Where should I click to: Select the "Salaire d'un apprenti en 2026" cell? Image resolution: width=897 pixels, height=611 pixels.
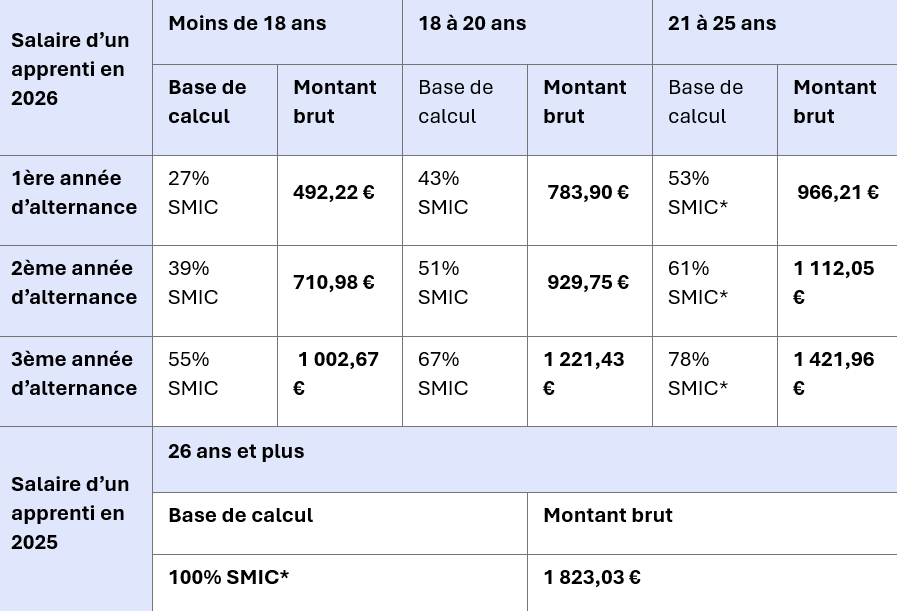(x=70, y=70)
